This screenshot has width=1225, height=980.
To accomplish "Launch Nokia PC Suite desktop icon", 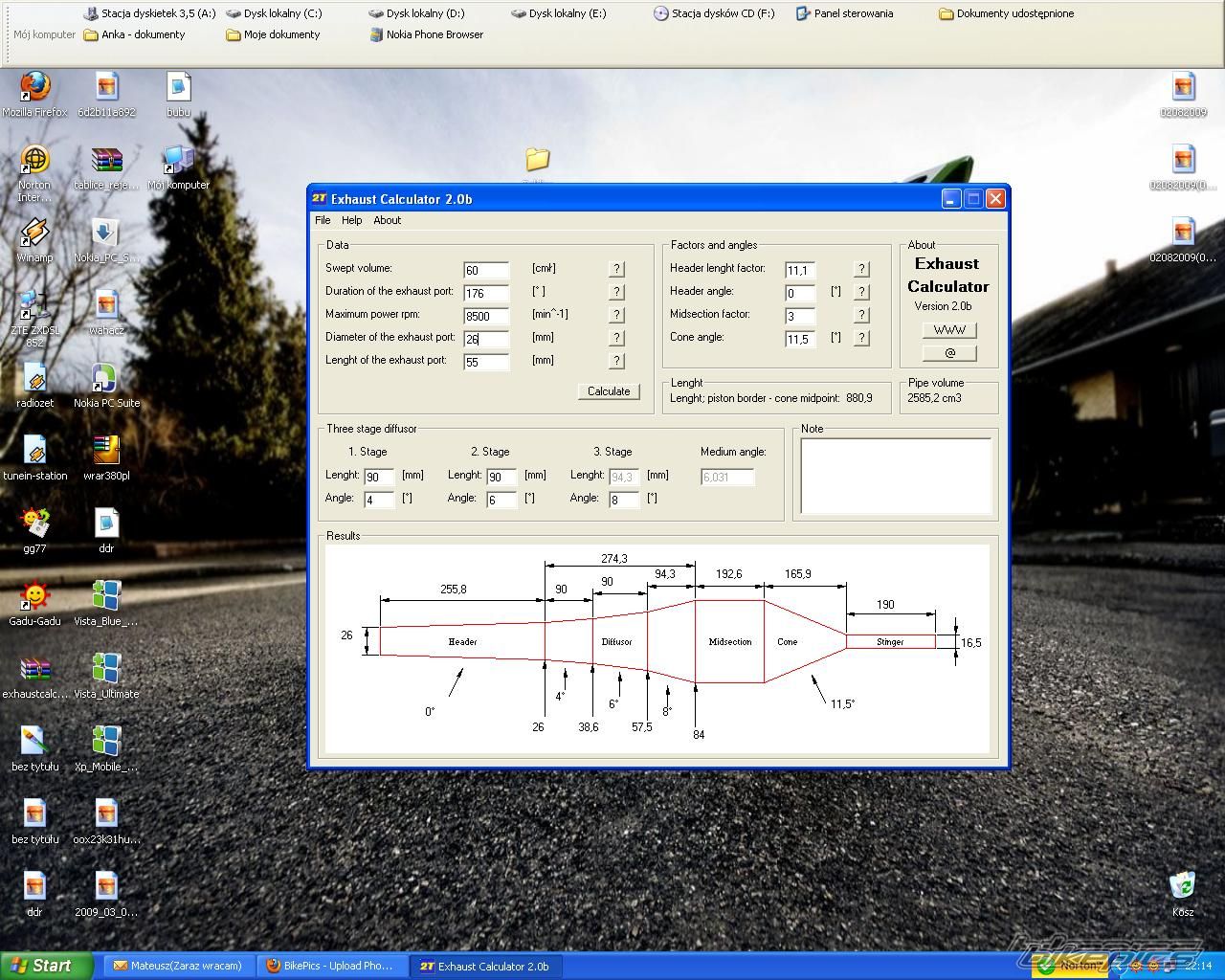I will coord(105,380).
